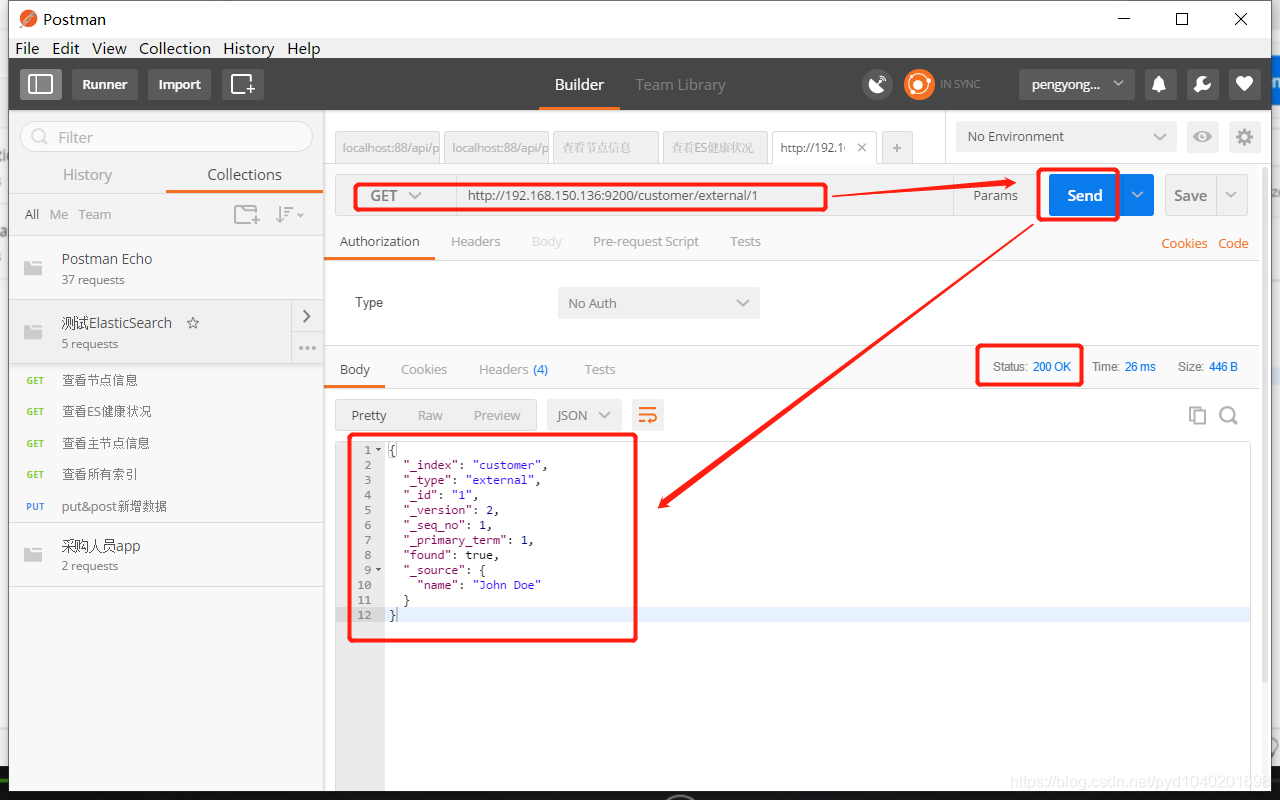This screenshot has height=800, width=1280.
Task: Create a new collection folder icon
Action: pos(246,214)
